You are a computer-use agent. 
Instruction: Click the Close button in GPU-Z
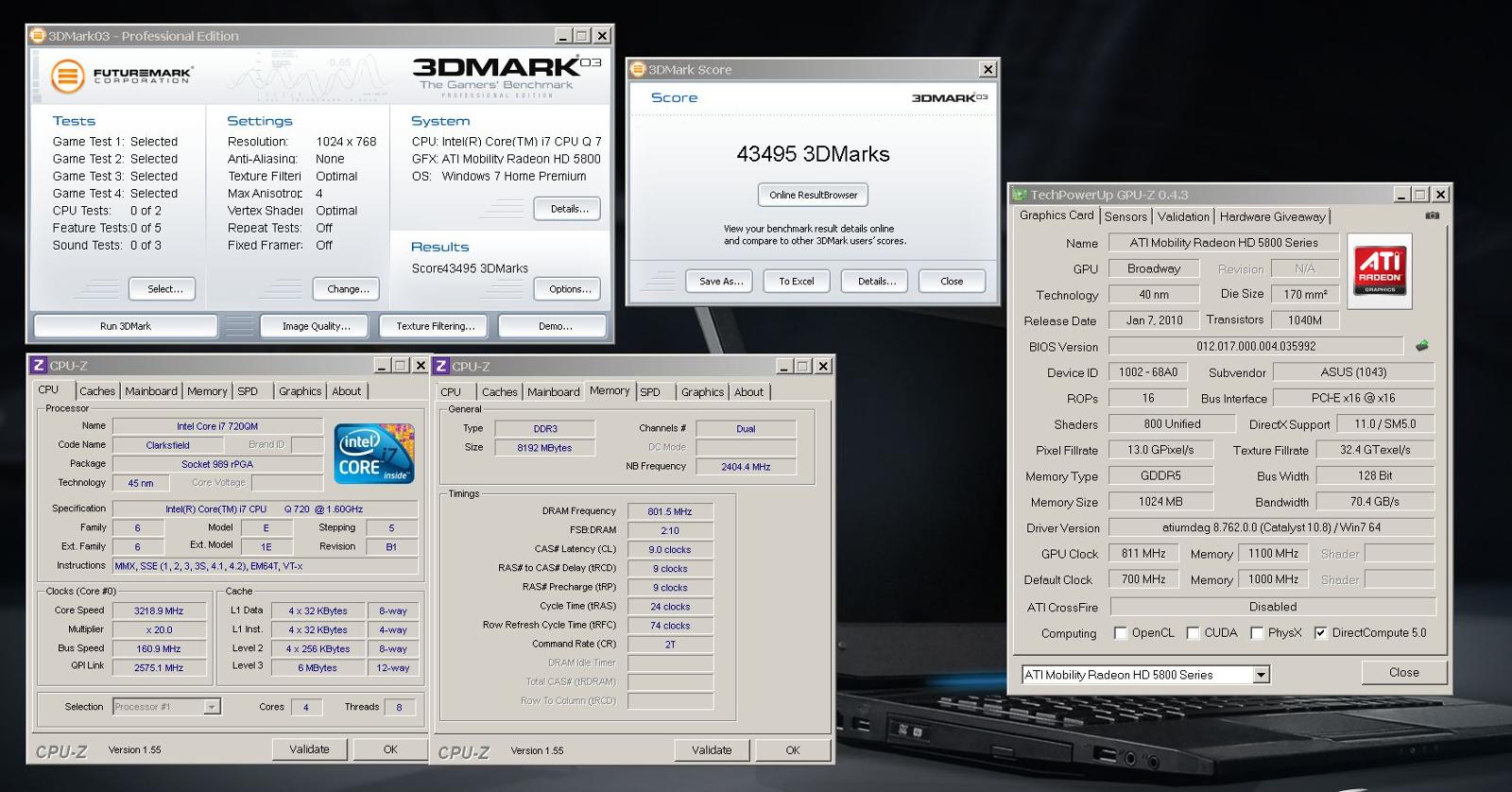(x=1403, y=673)
